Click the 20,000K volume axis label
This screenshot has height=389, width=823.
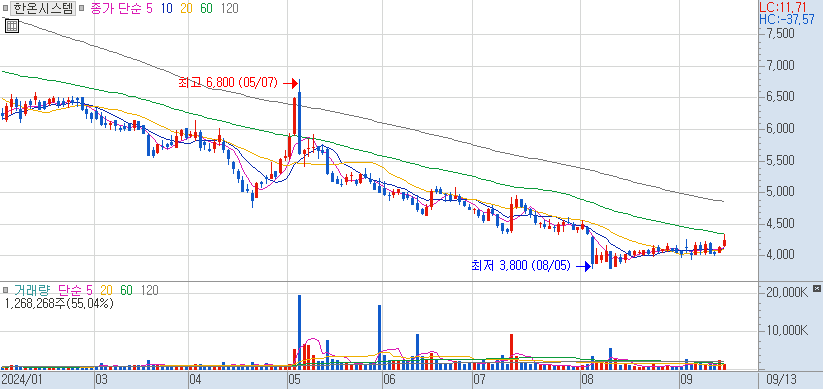[787, 292]
